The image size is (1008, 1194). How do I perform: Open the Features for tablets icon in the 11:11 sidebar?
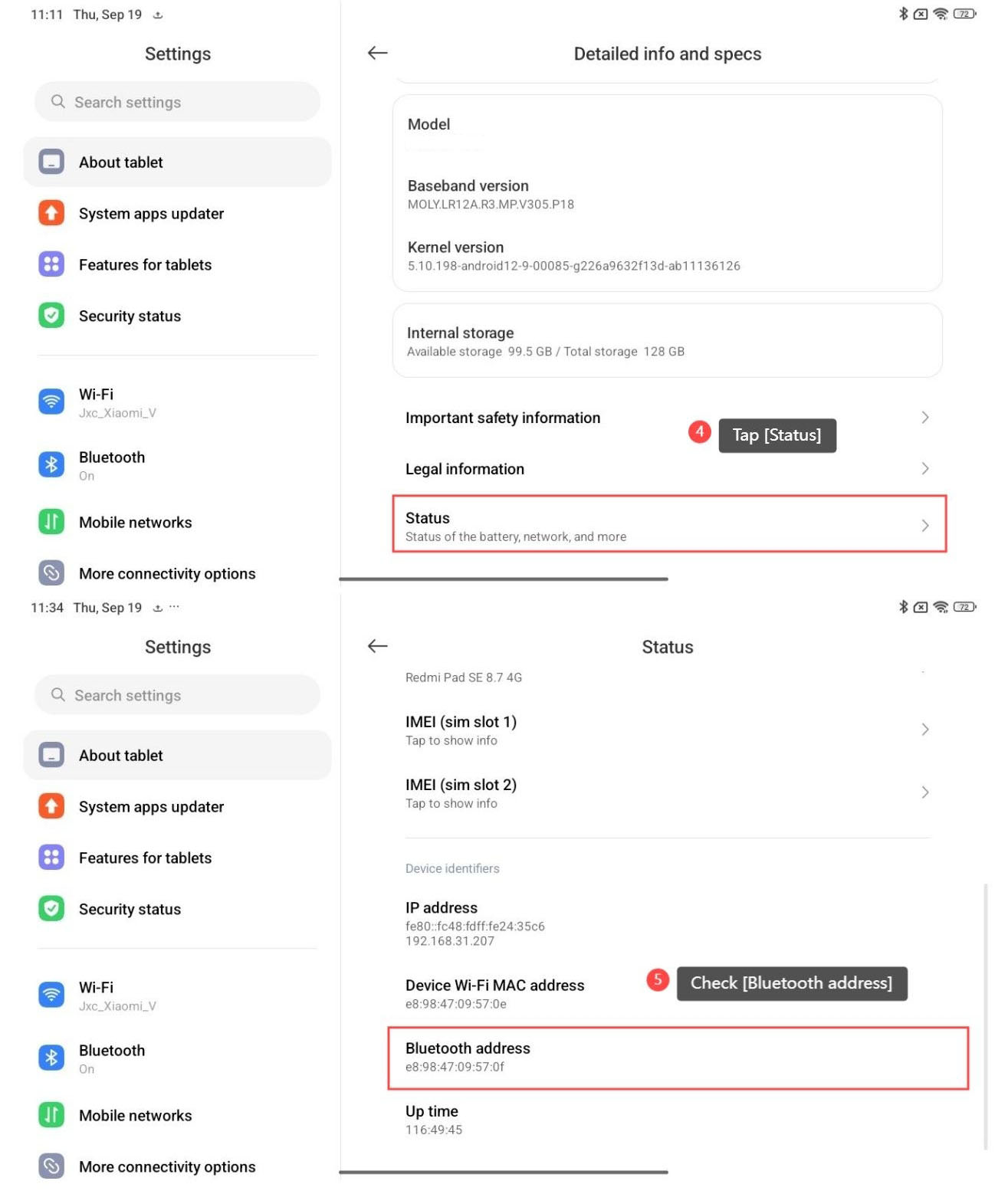[51, 264]
